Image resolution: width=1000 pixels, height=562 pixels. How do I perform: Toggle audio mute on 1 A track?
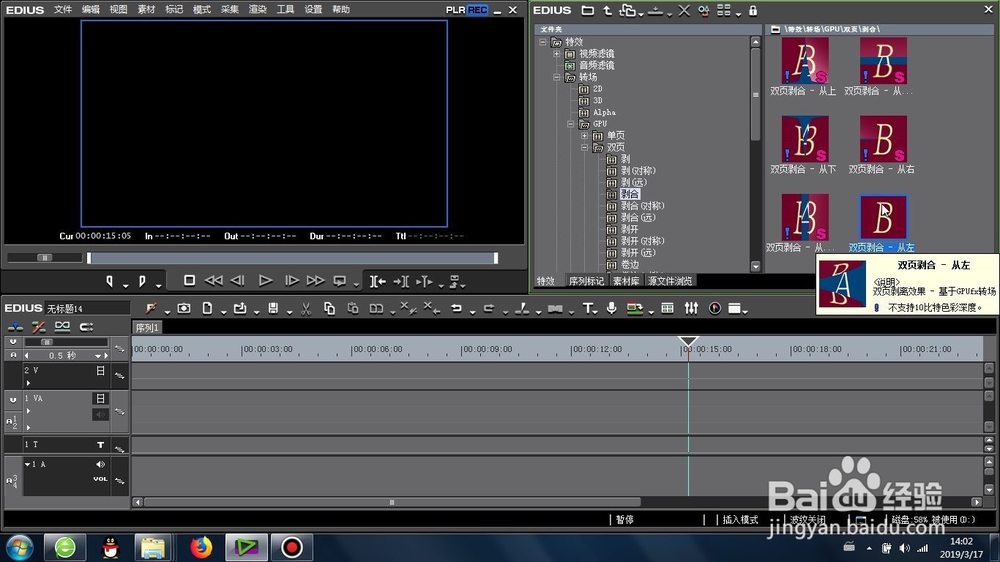[x=100, y=464]
